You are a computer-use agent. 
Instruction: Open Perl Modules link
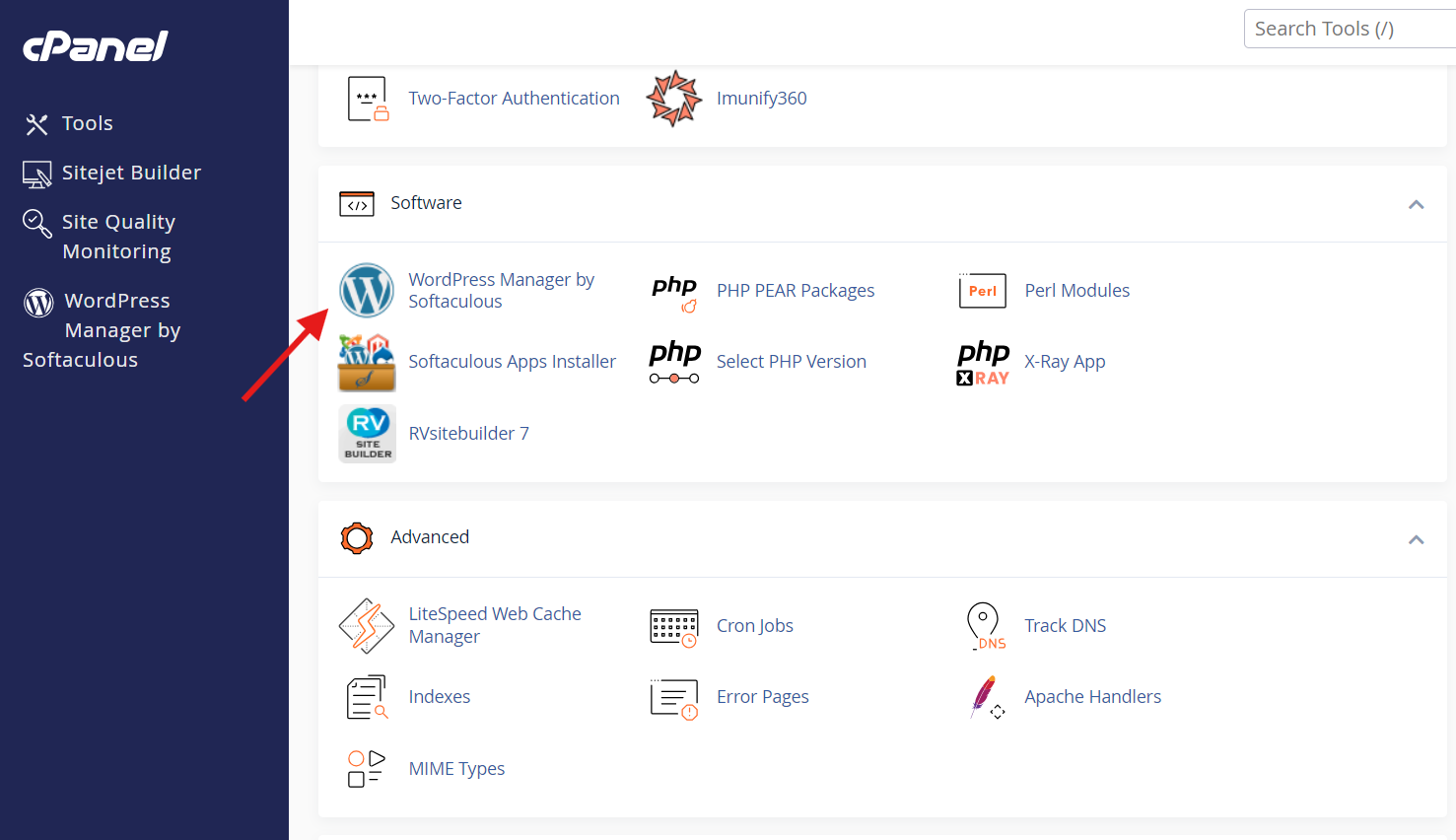(1076, 291)
